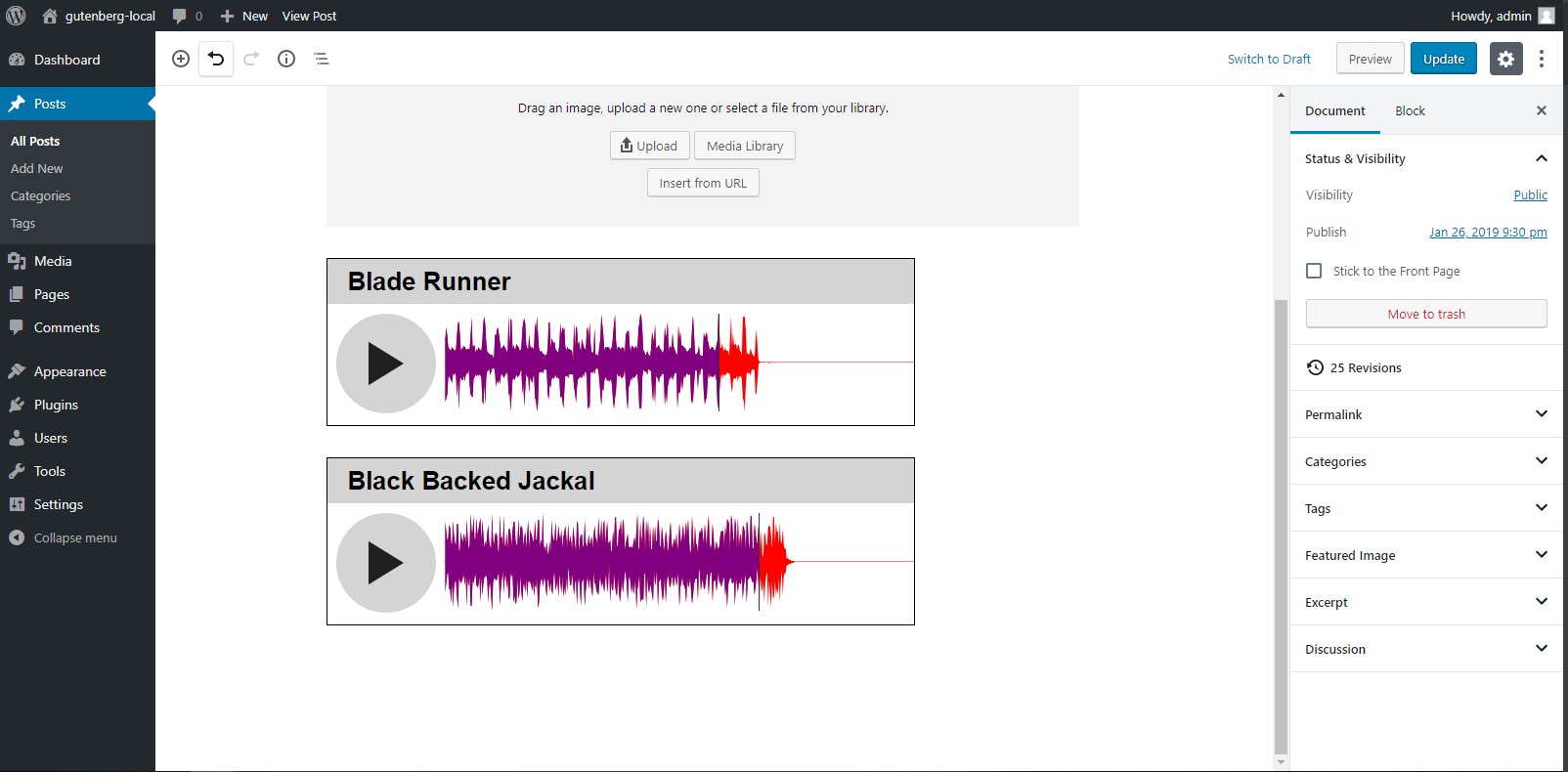Image resolution: width=1568 pixels, height=772 pixels.
Task: Open Dashboard in the sidebar
Action: click(x=77, y=60)
